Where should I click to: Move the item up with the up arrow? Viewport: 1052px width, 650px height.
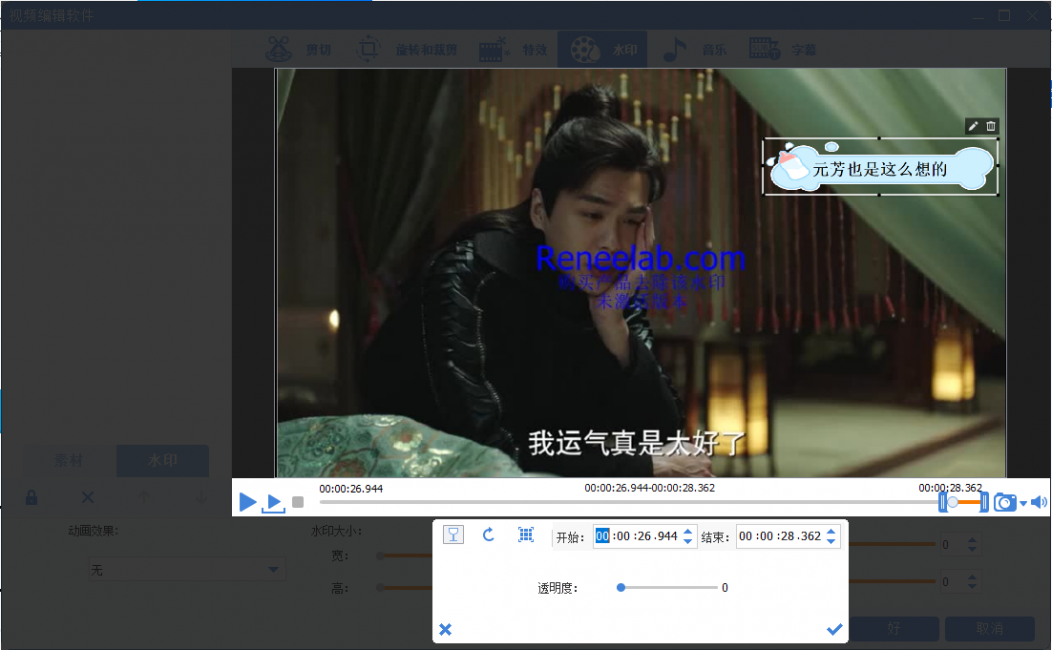click(x=144, y=498)
